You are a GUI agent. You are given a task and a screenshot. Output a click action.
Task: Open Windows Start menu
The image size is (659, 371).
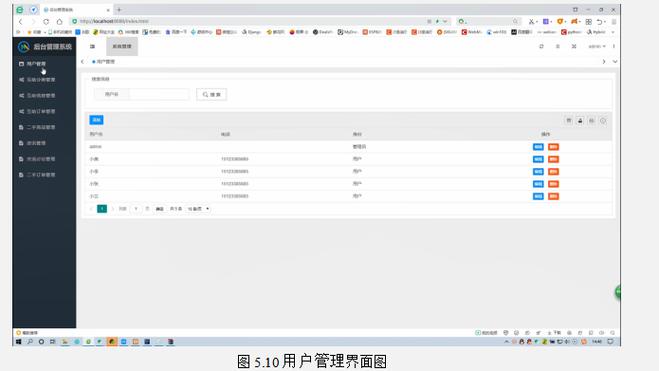(18, 342)
